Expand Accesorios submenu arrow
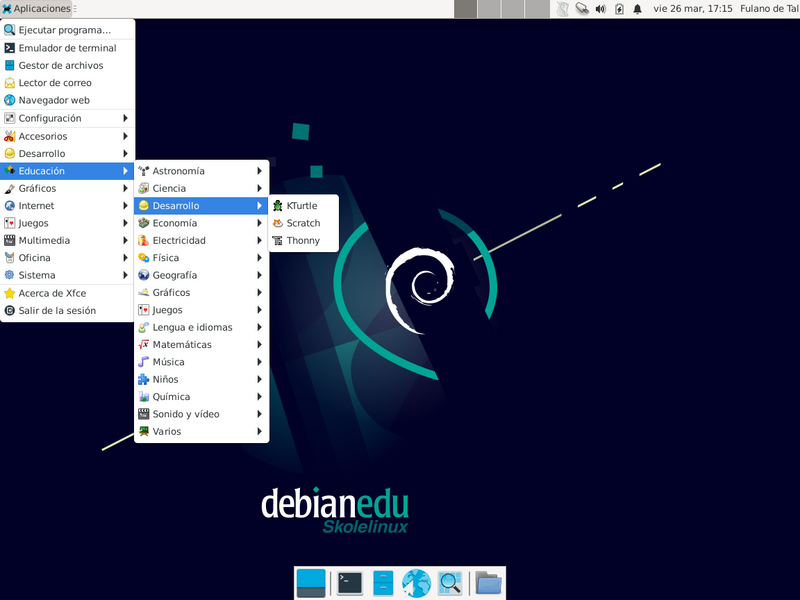This screenshot has width=800, height=600. point(125,136)
